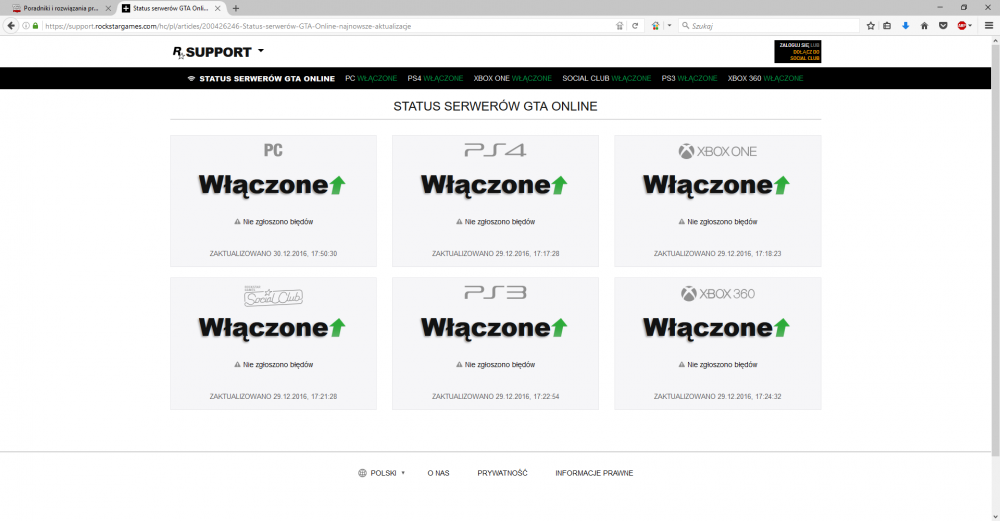Click the Social Club logo in status card

point(273,296)
